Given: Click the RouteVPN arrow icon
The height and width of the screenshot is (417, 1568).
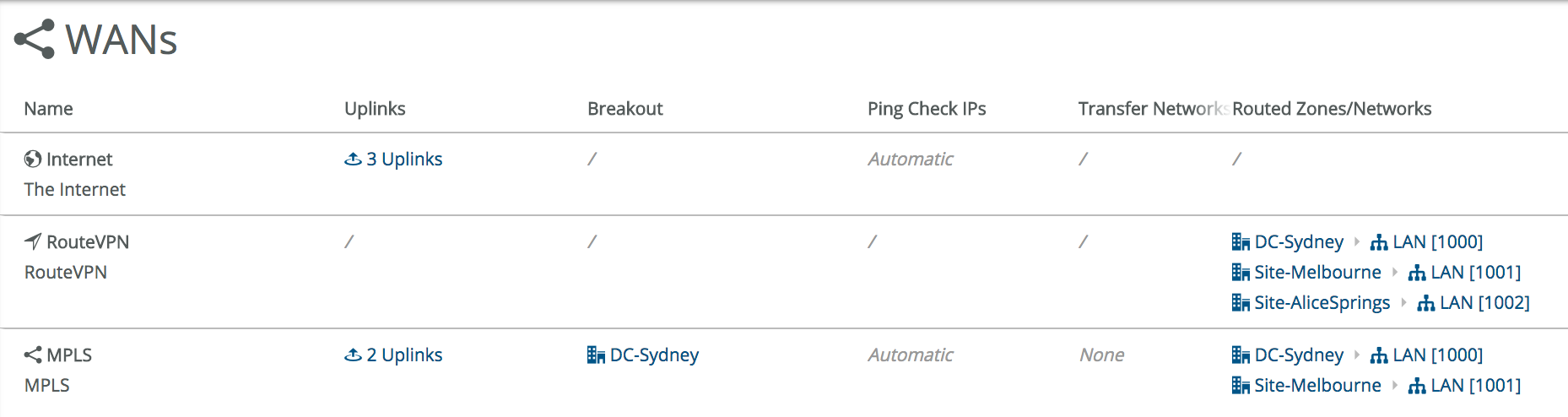Looking at the screenshot, I should click(x=33, y=242).
